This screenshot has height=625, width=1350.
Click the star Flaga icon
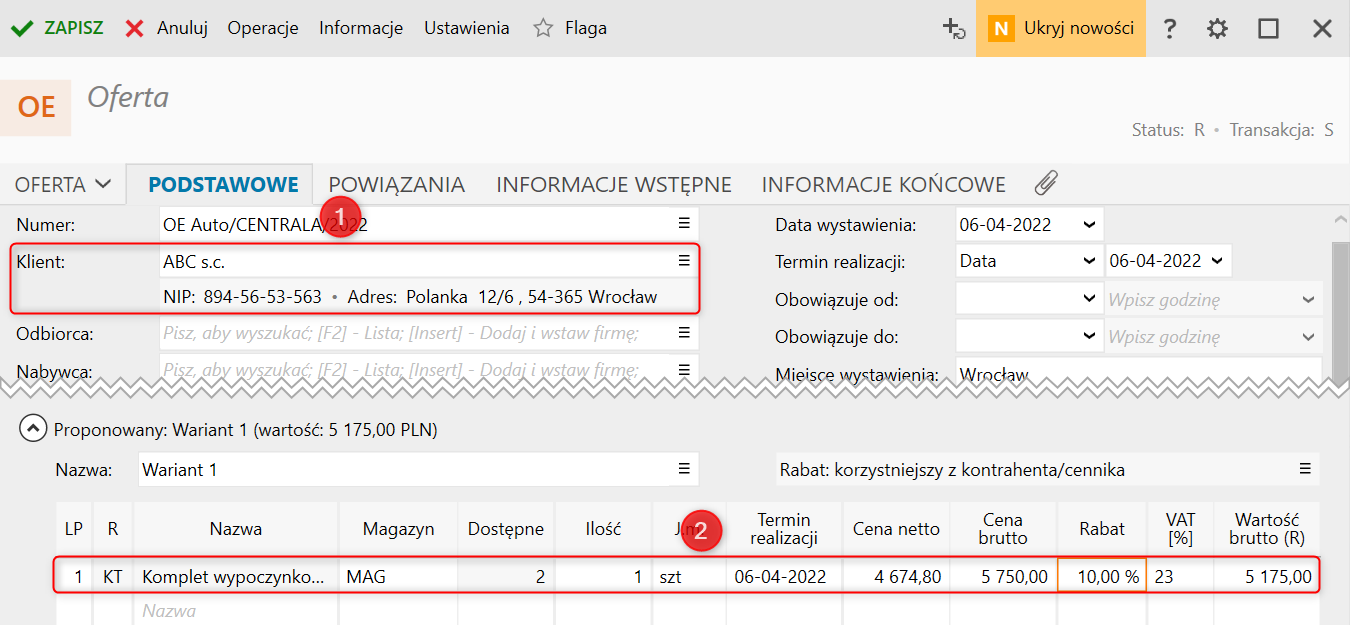tap(543, 28)
